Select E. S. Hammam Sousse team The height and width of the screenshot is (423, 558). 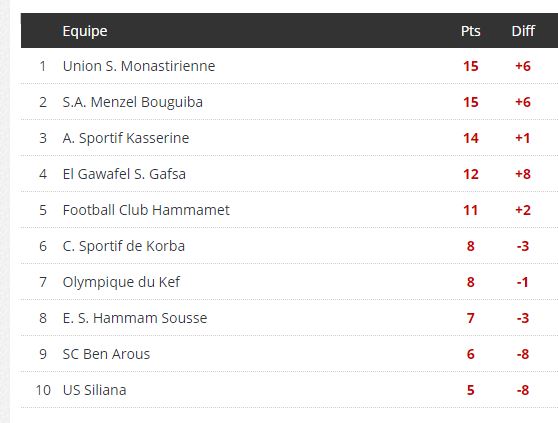(135, 318)
